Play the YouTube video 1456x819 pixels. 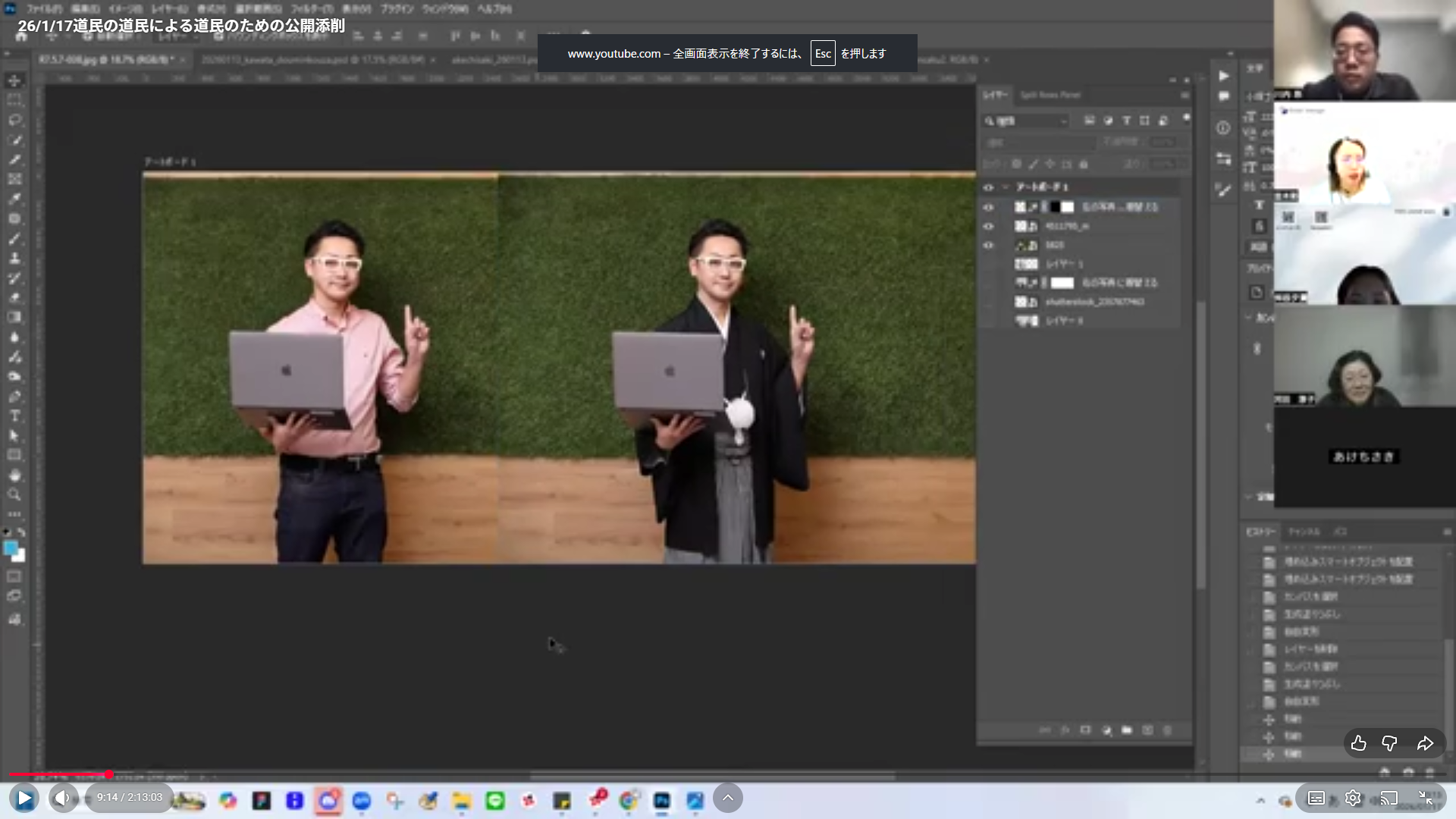pyautogui.click(x=24, y=798)
